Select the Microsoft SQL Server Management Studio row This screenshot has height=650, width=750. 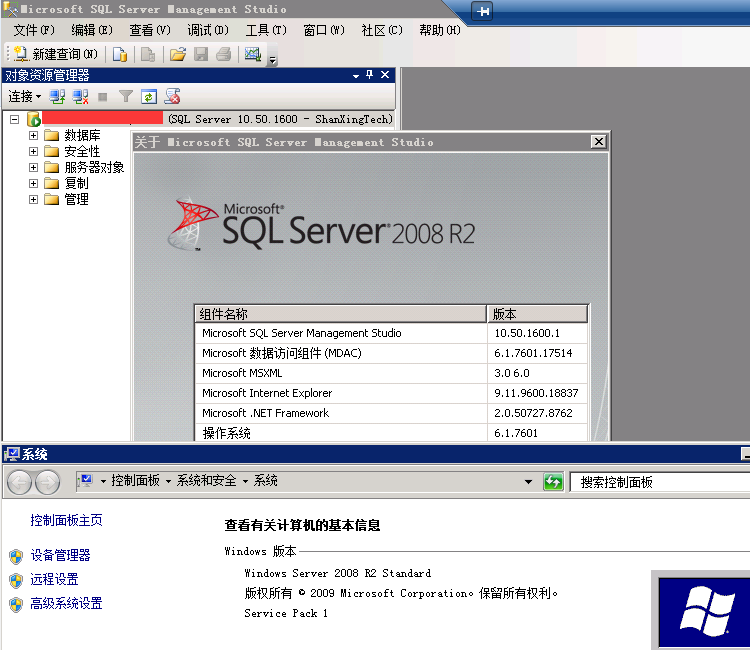point(391,333)
